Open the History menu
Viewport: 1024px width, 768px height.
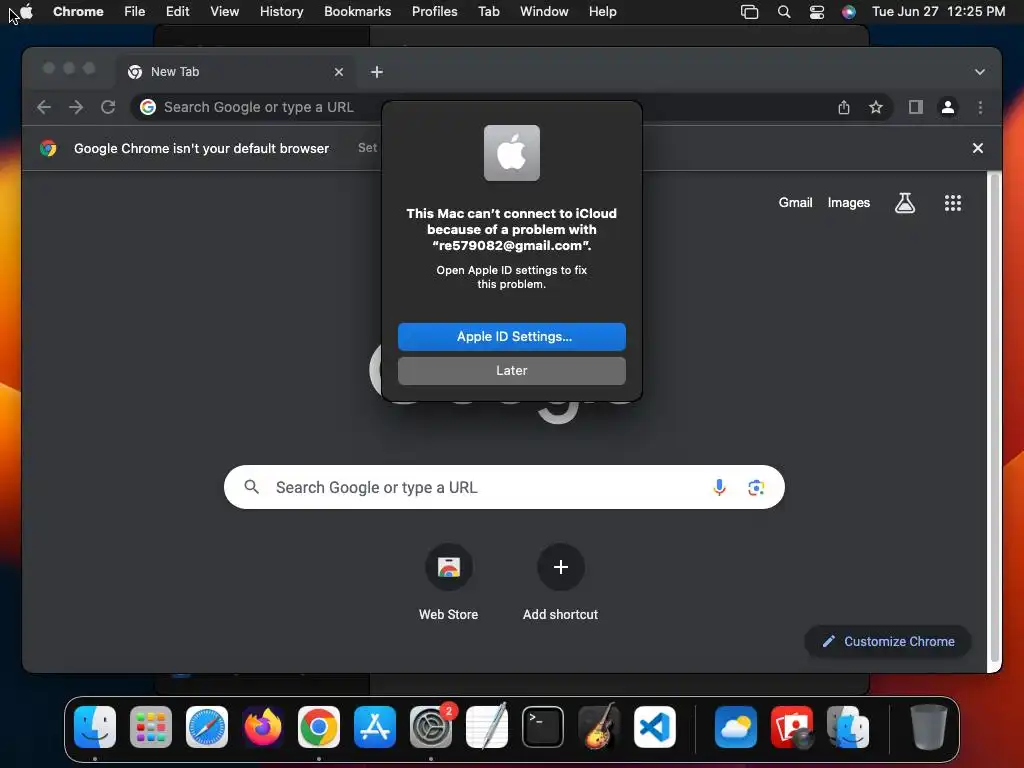click(x=281, y=11)
